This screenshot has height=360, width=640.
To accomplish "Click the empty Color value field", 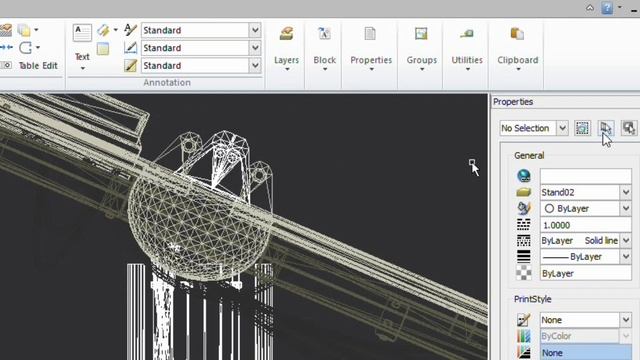I will (x=586, y=176).
